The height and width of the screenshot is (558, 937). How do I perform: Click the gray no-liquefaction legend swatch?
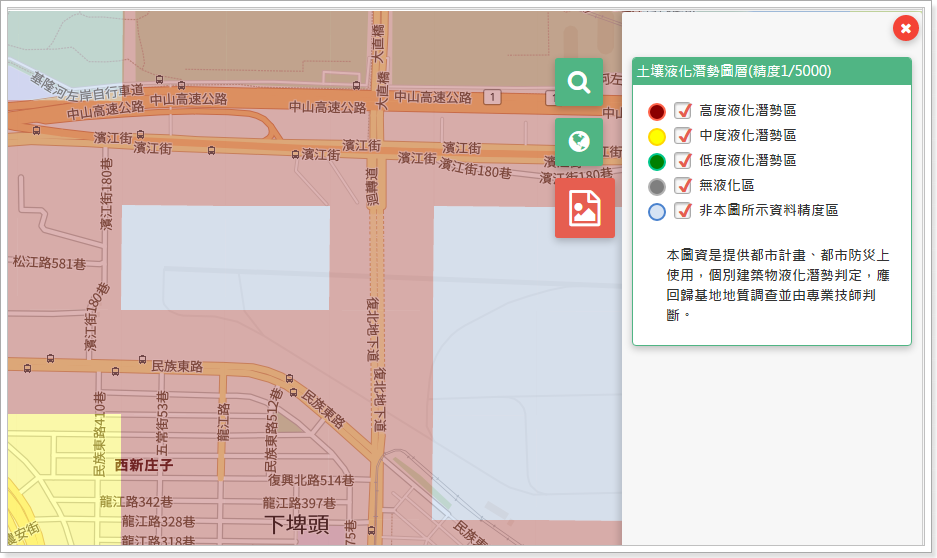[657, 186]
